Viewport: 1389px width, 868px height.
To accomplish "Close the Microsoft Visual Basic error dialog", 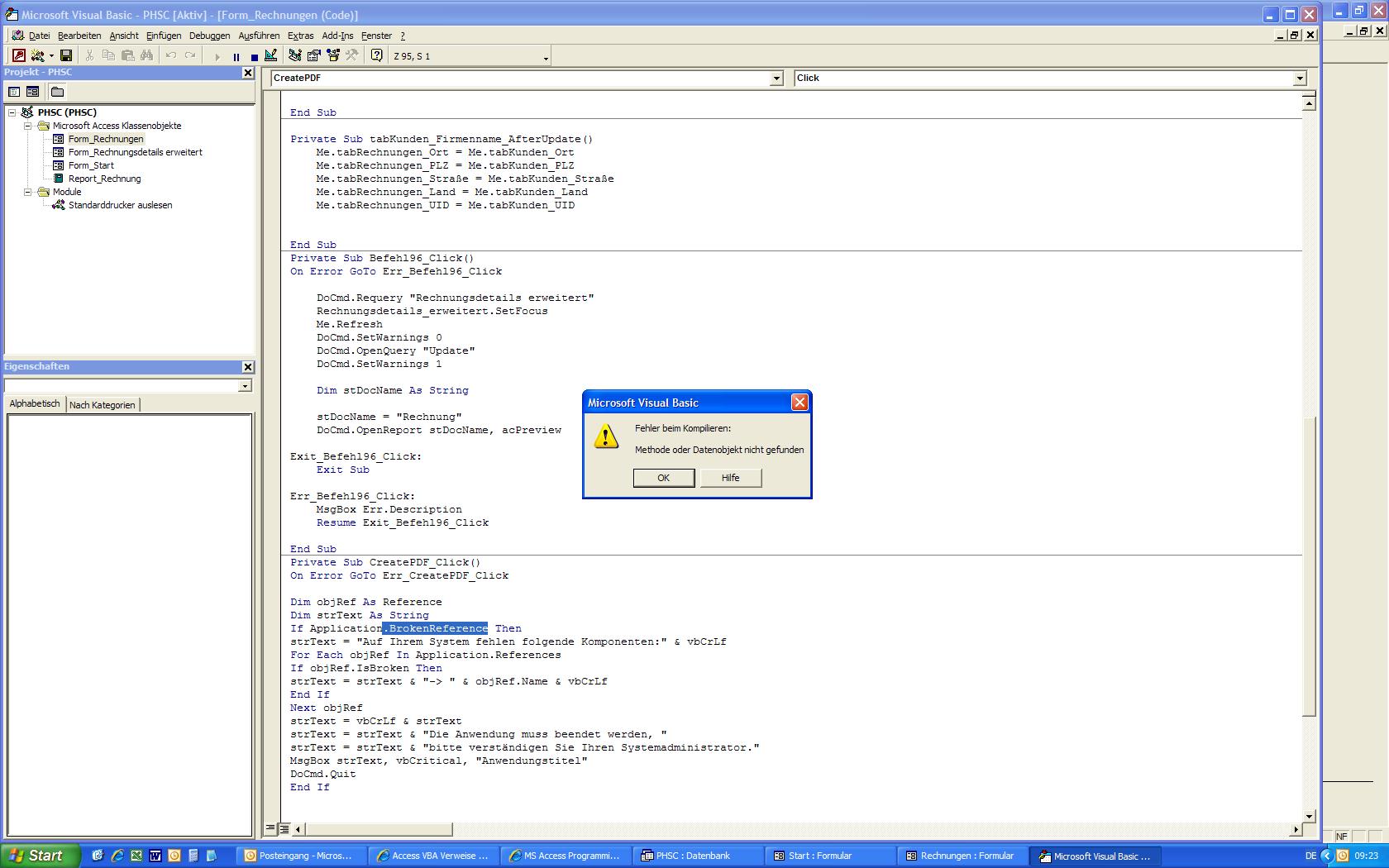I will (x=800, y=403).
